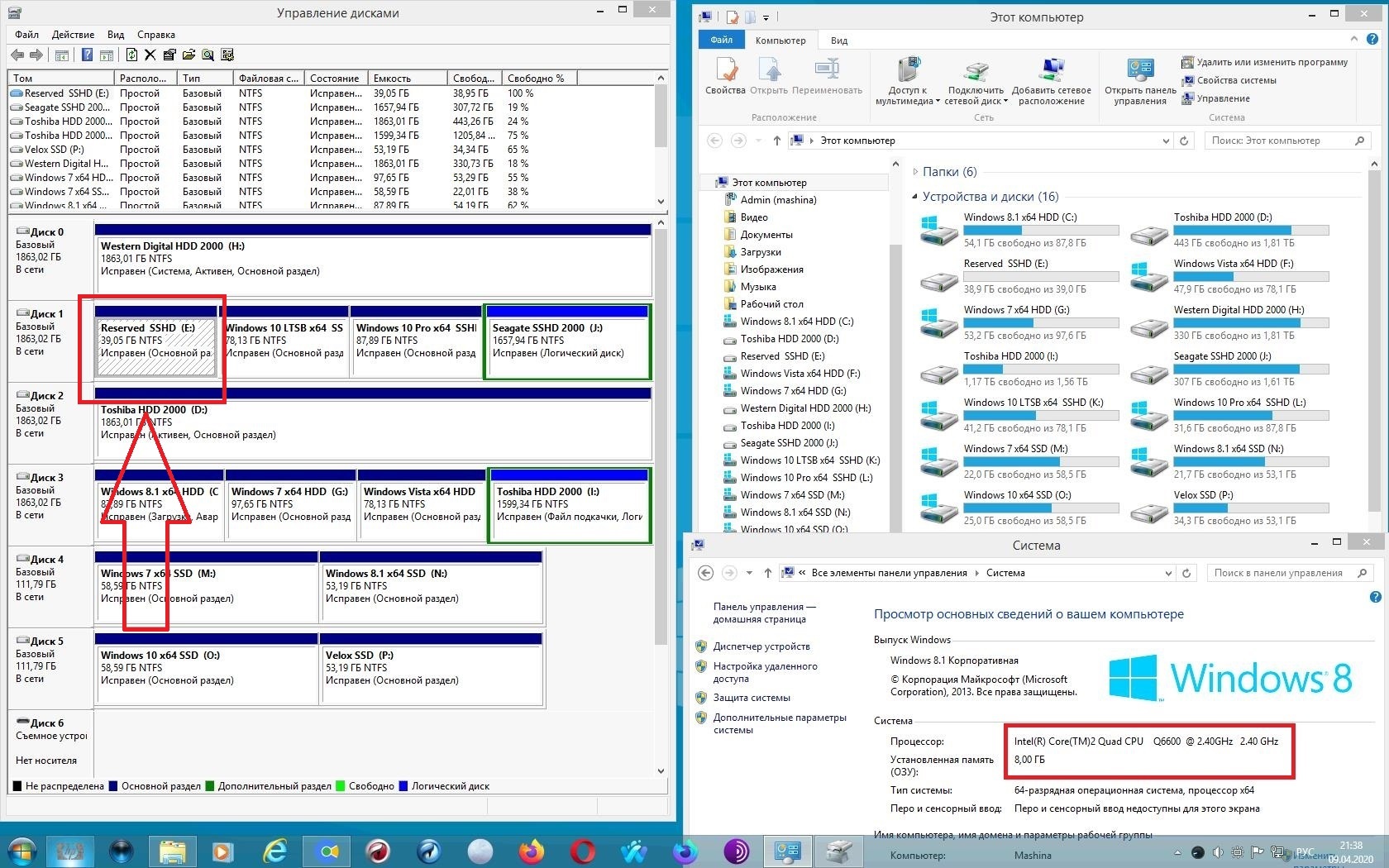Click Управление in the ribbon
Image resolution: width=1389 pixels, height=868 pixels.
tap(1215, 98)
